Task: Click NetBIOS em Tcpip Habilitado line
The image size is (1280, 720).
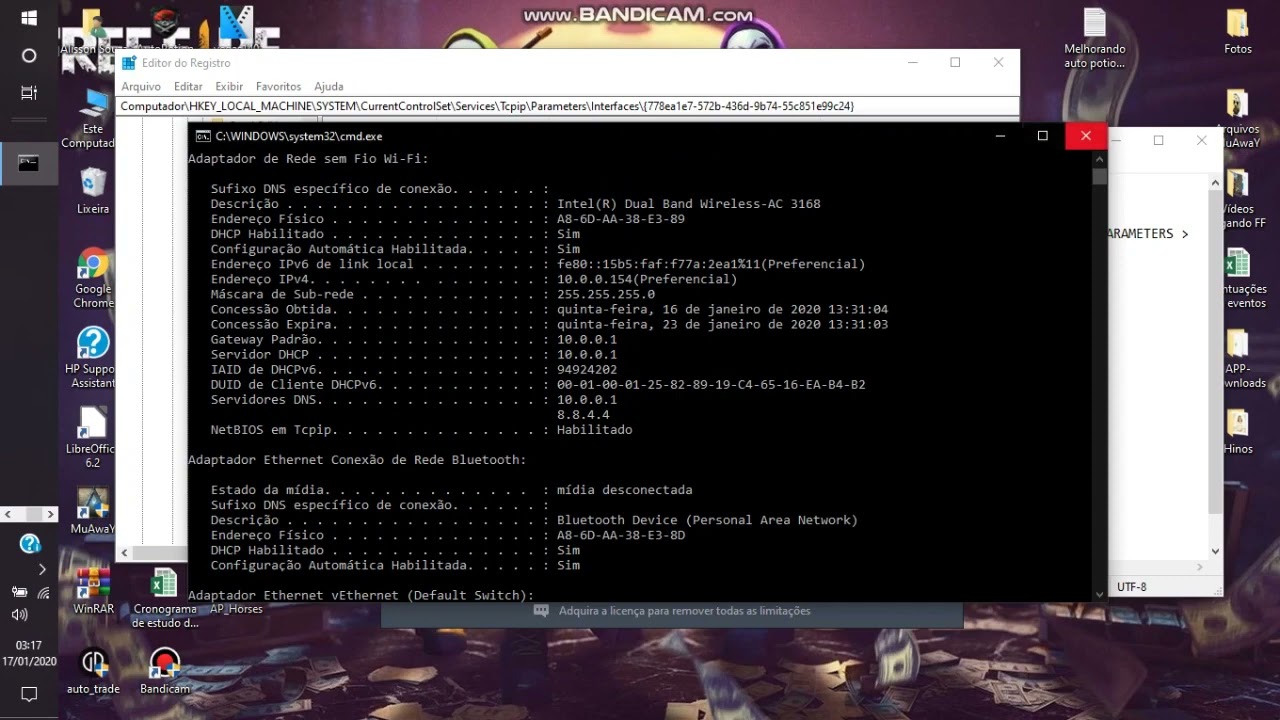Action: (421, 430)
